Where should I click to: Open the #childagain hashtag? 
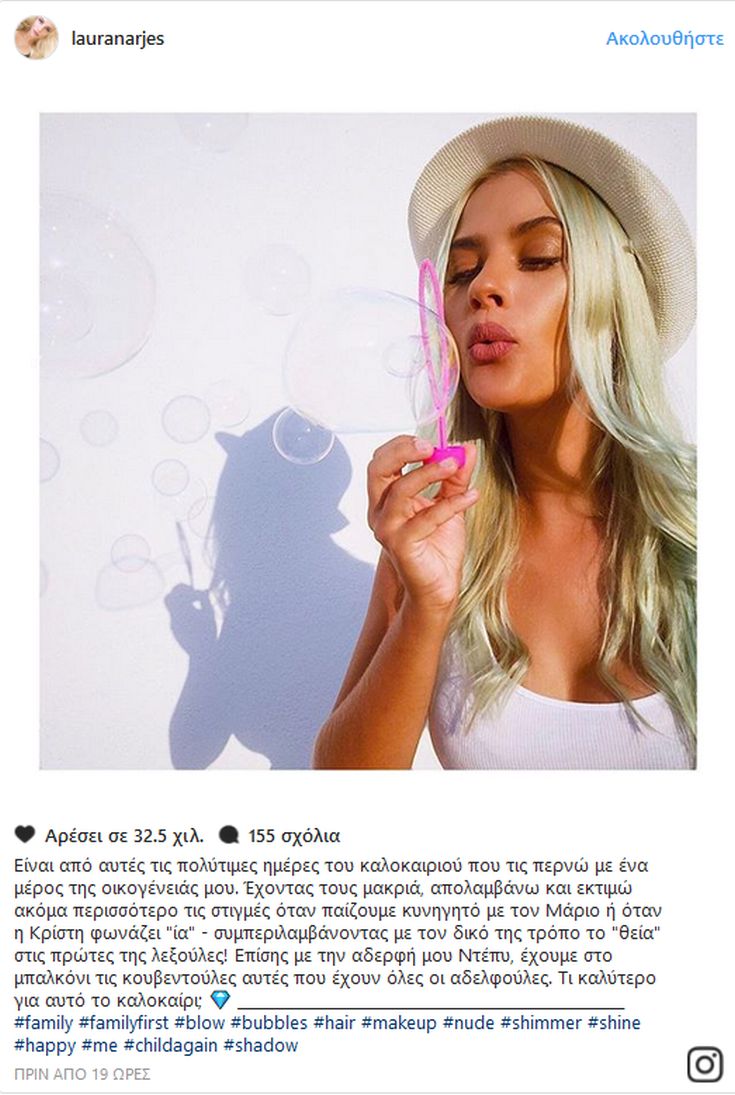[x=170, y=1045]
